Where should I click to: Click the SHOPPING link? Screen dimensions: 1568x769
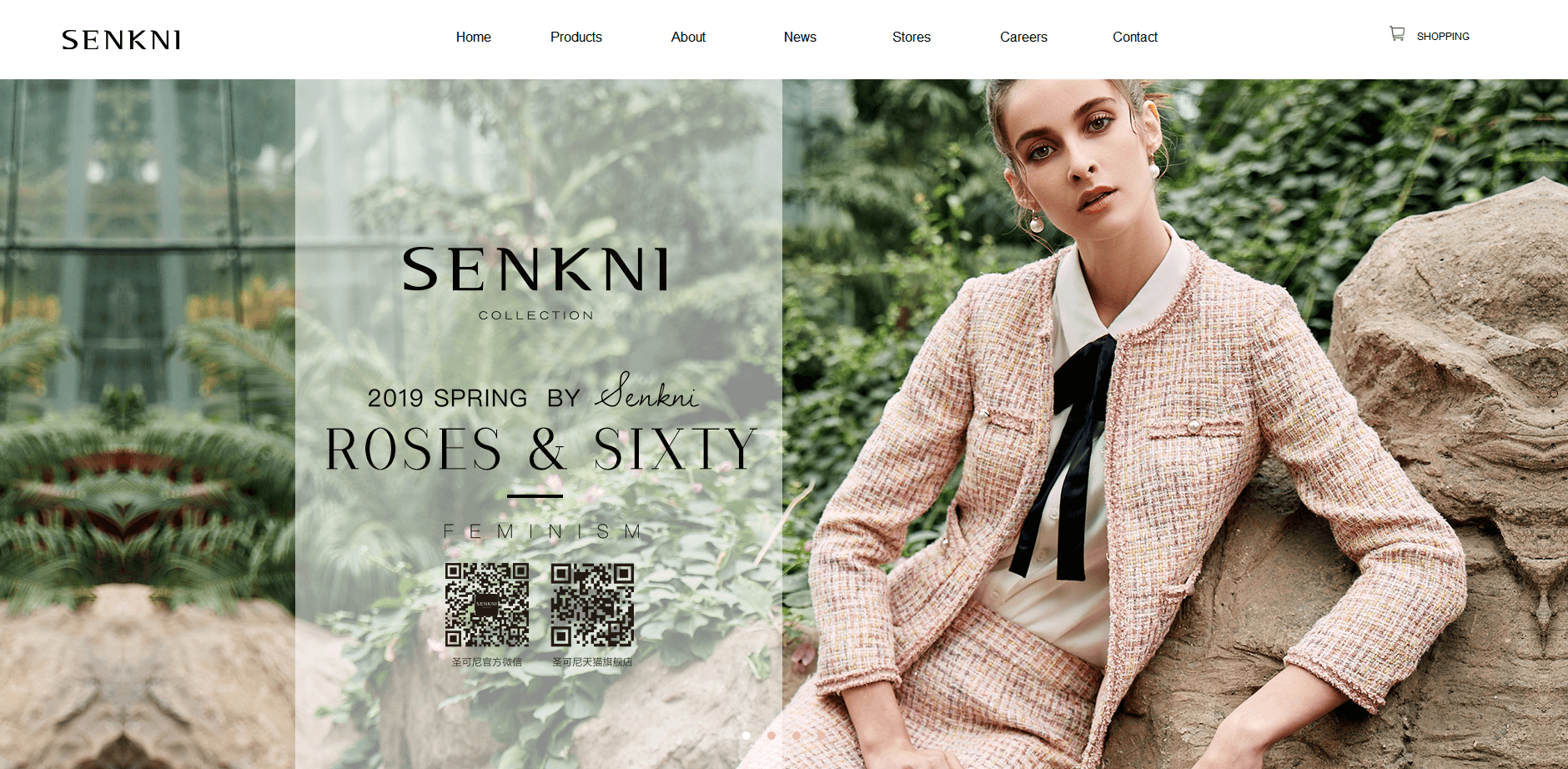click(x=1443, y=36)
